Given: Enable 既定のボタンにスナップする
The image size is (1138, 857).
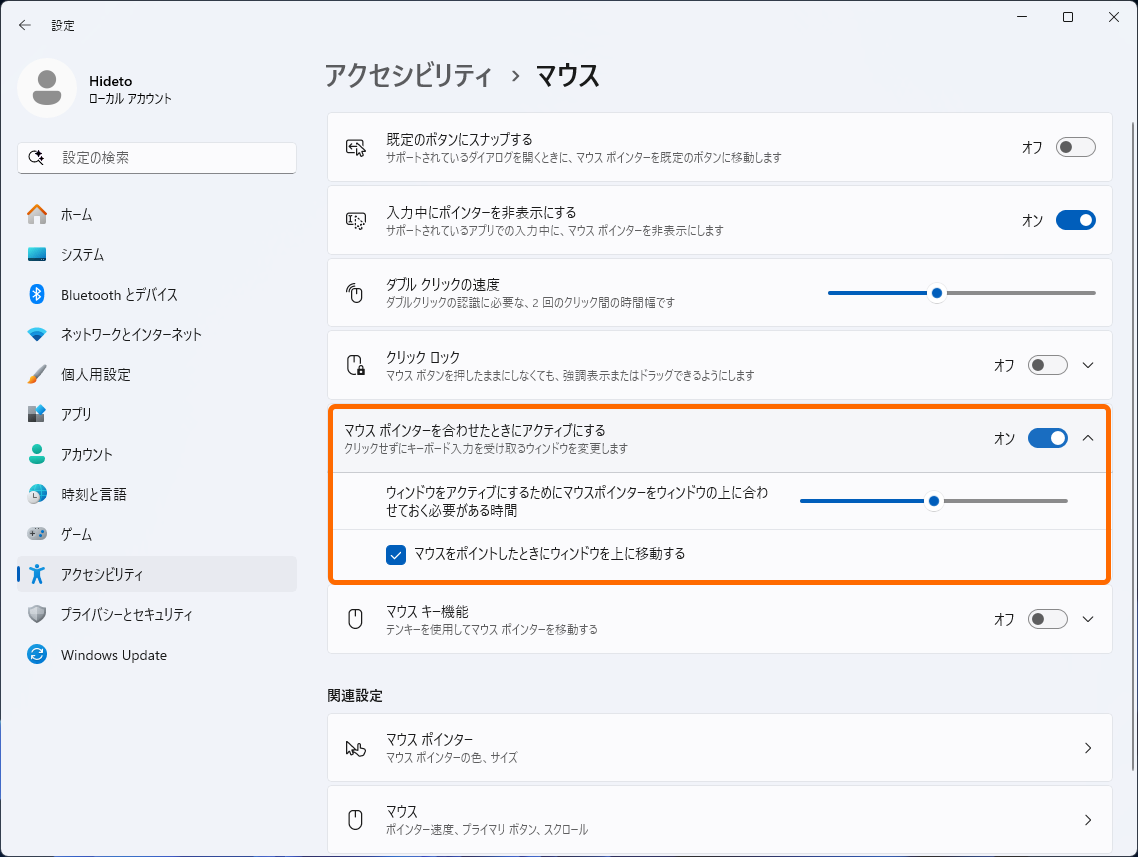Looking at the screenshot, I should click(x=1074, y=146).
